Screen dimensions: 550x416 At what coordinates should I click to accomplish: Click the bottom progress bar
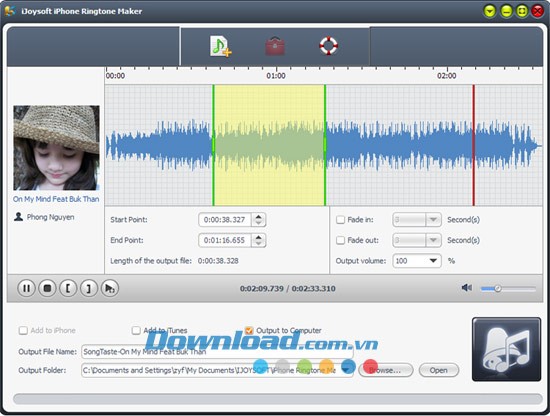[x=277, y=399]
